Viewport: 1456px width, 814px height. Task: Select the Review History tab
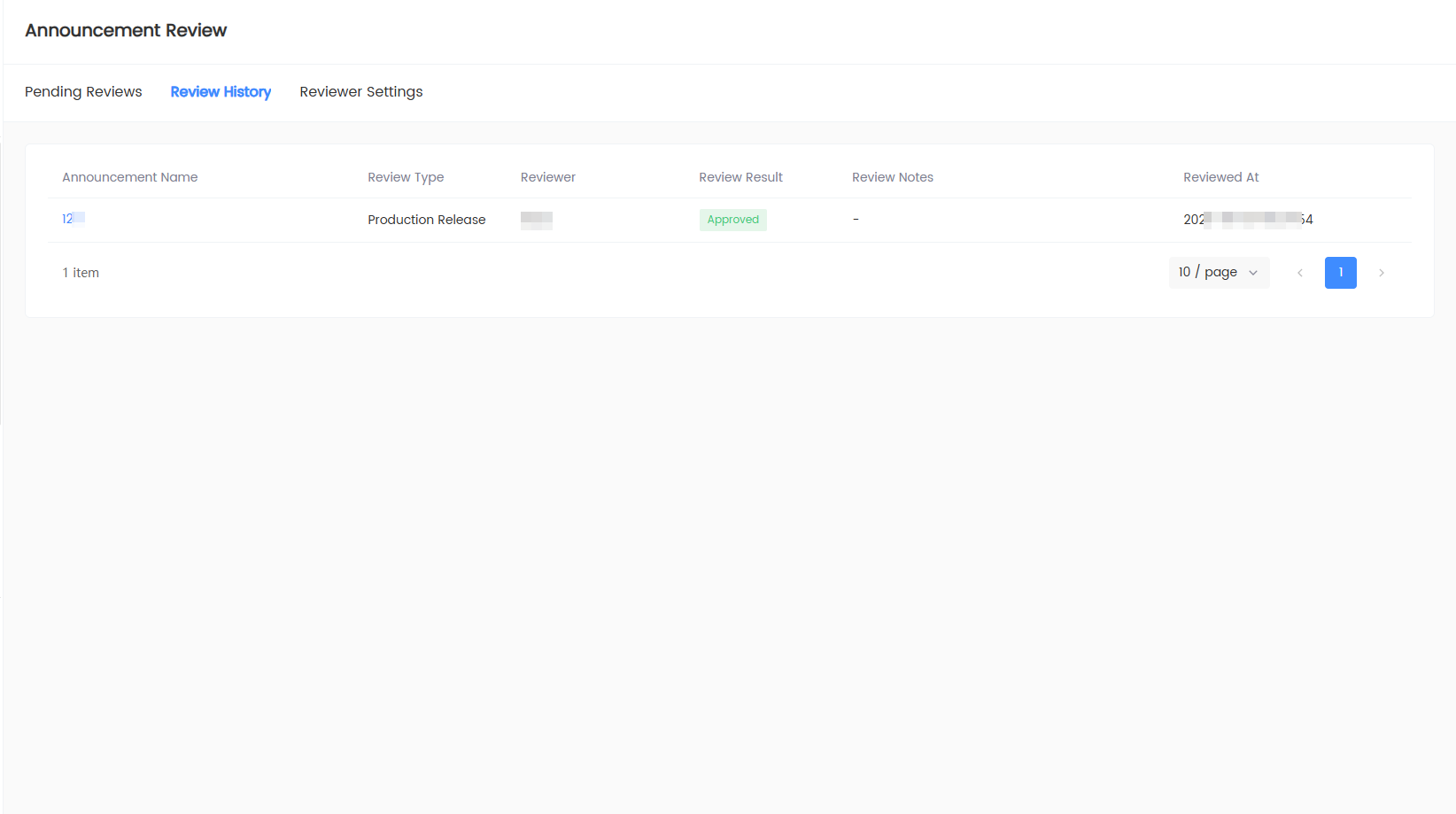221,92
